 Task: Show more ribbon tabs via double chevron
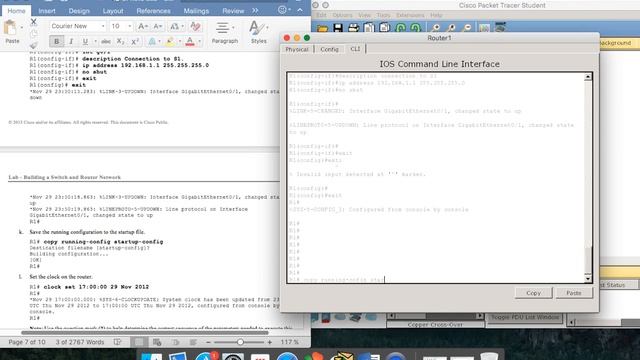click(255, 10)
